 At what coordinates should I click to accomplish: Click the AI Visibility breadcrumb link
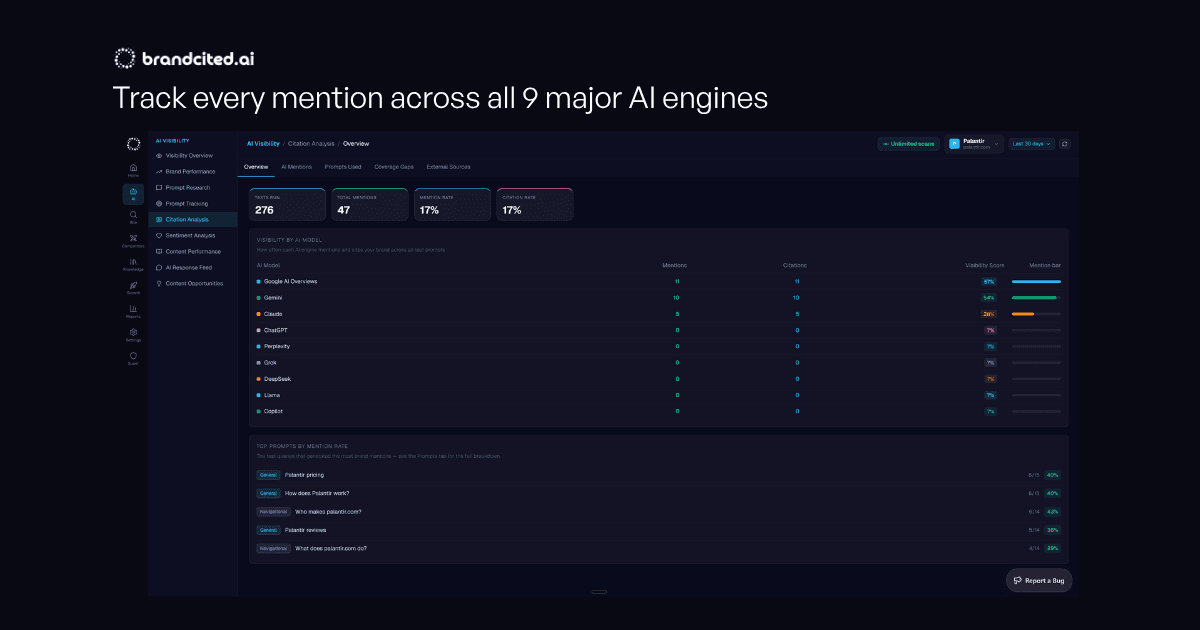point(263,144)
